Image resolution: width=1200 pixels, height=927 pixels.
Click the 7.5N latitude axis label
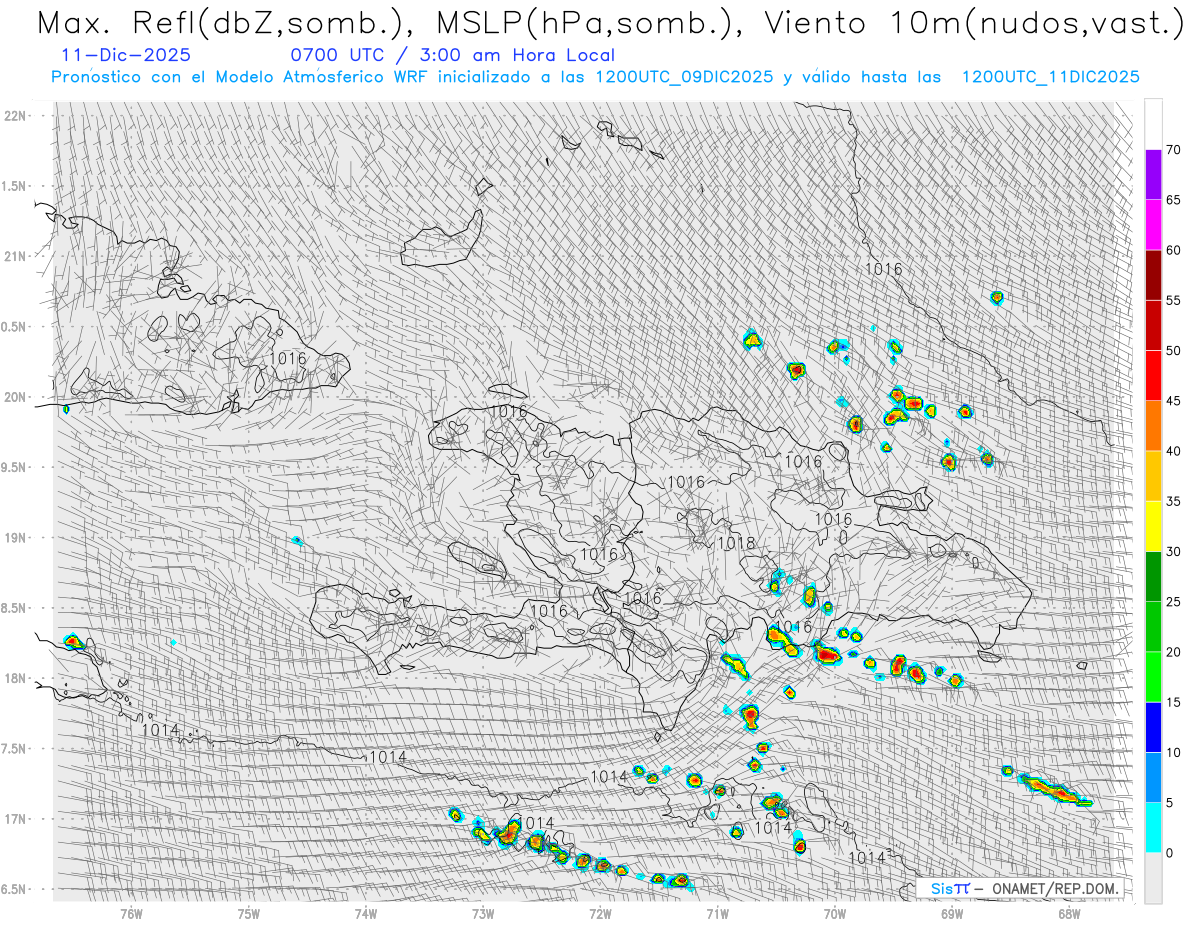pos(15,748)
